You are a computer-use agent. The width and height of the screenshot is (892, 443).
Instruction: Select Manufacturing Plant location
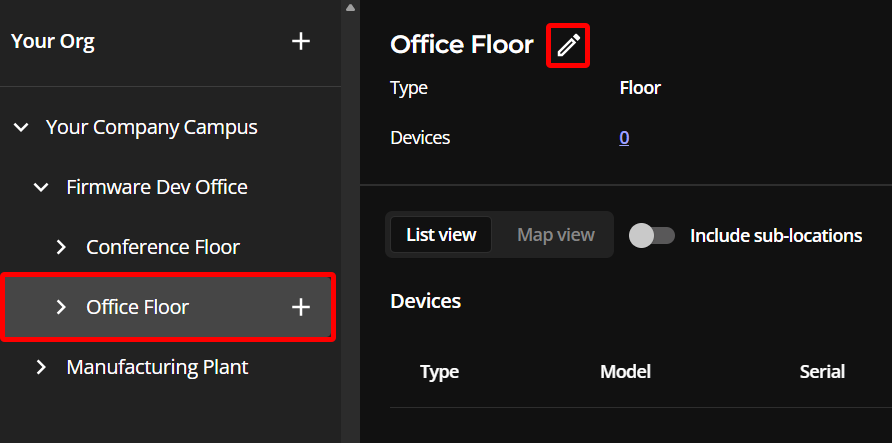coord(157,367)
